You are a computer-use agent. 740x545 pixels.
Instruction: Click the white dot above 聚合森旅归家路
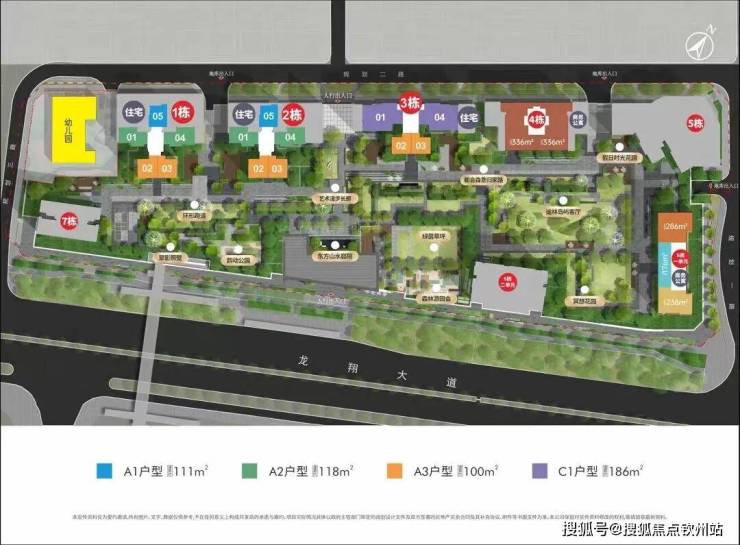pos(483,169)
